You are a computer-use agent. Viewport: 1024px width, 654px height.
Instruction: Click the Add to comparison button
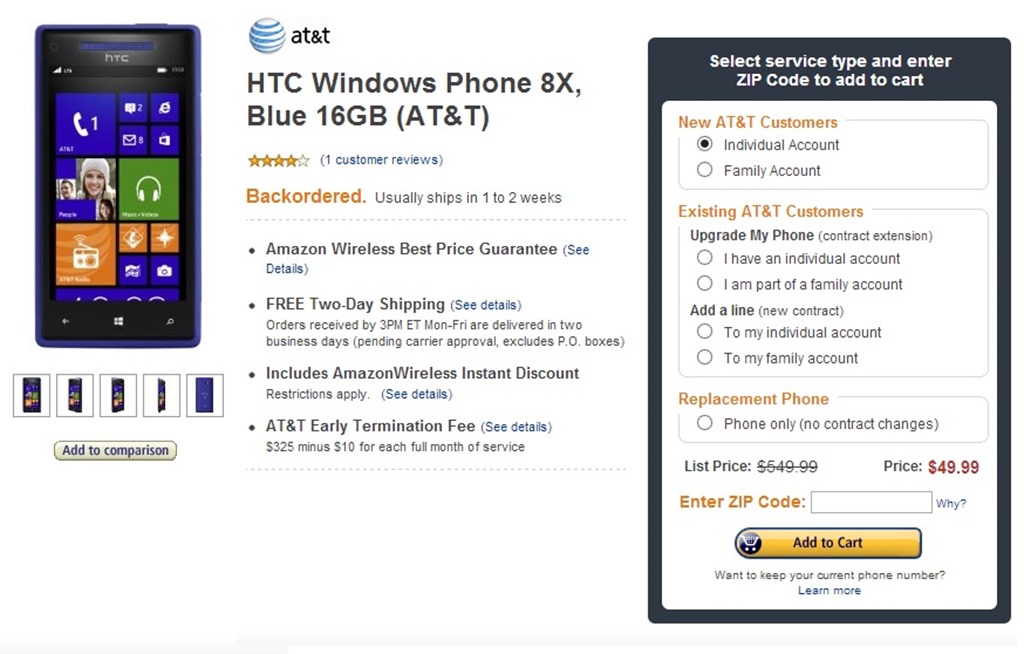pos(115,451)
